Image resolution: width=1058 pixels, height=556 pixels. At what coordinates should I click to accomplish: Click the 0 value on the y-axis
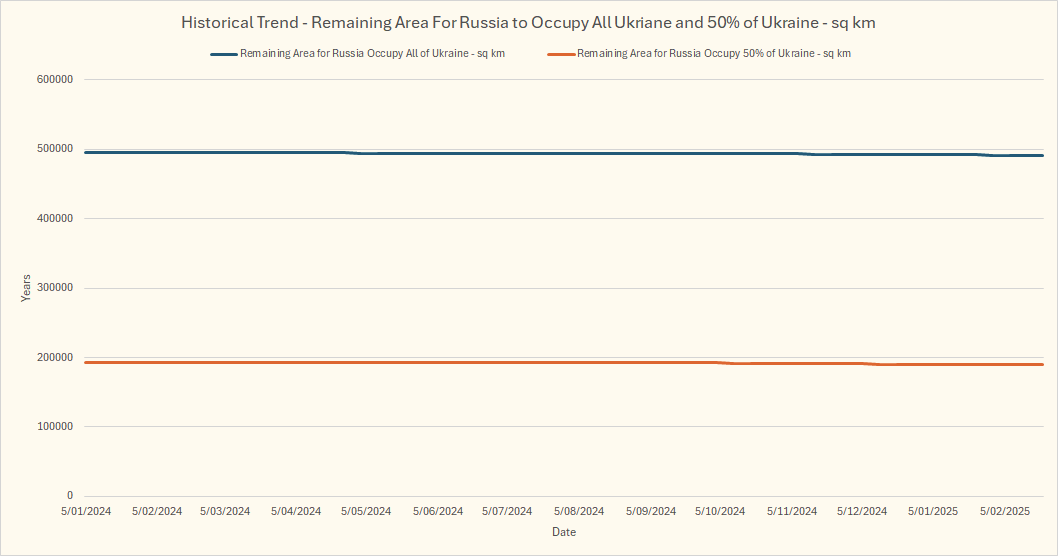click(70, 496)
